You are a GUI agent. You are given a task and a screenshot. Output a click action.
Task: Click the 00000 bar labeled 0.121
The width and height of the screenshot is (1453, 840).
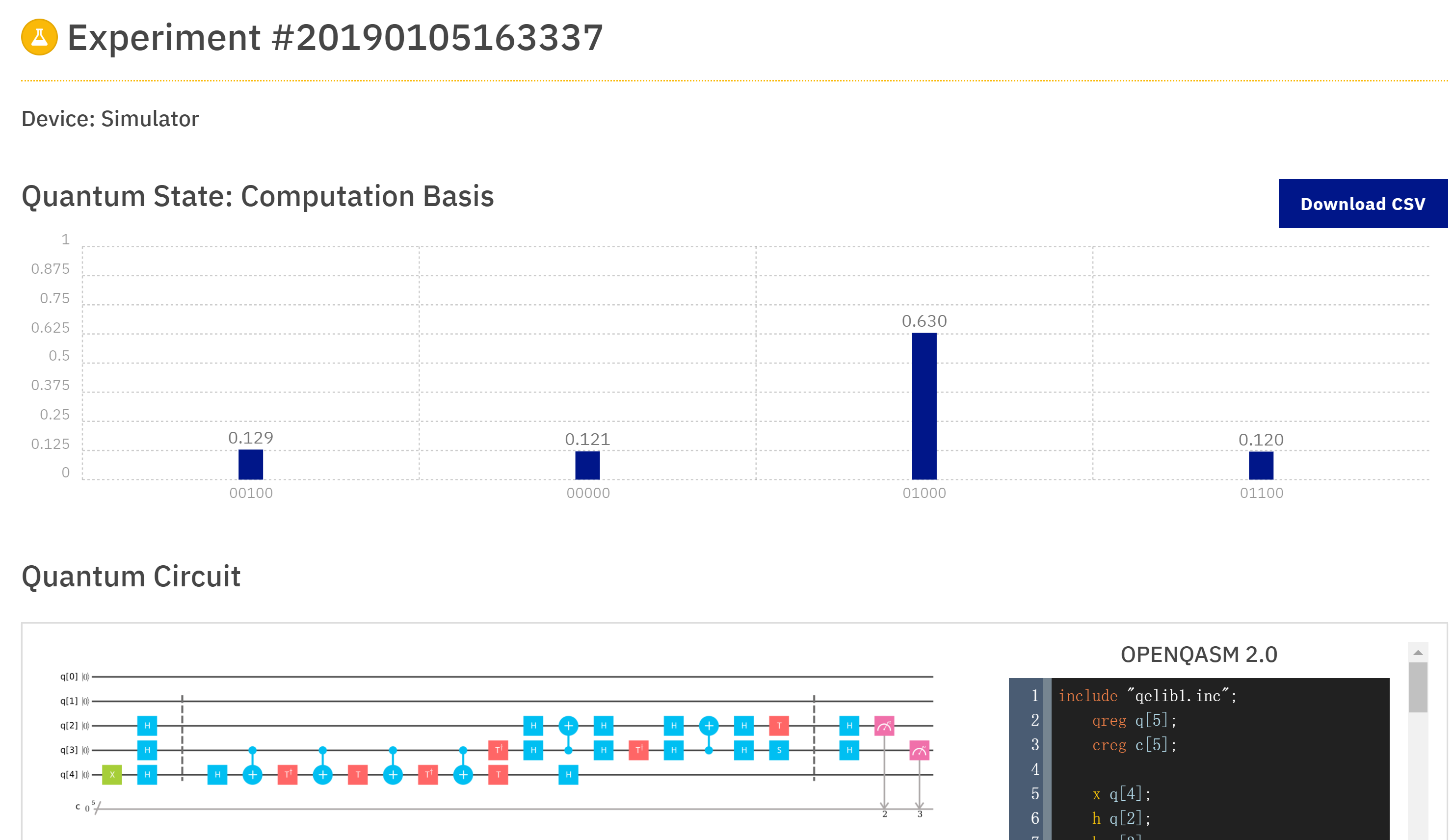587,465
